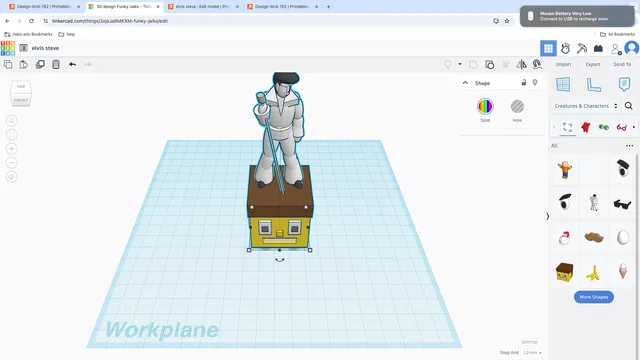The image size is (640, 360).
Task: Click More Shapes button
Action: [594, 297]
